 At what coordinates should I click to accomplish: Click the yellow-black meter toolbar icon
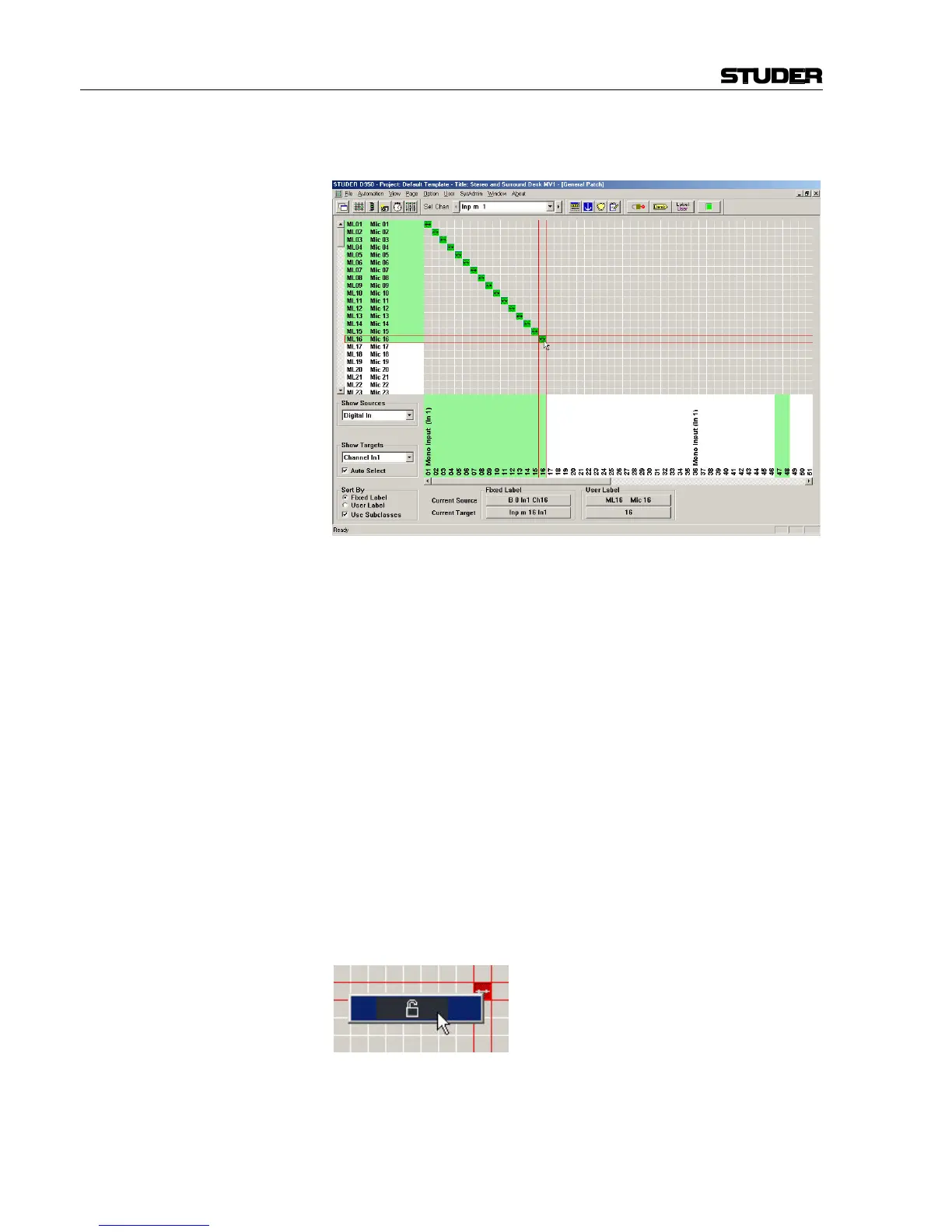tap(575, 207)
